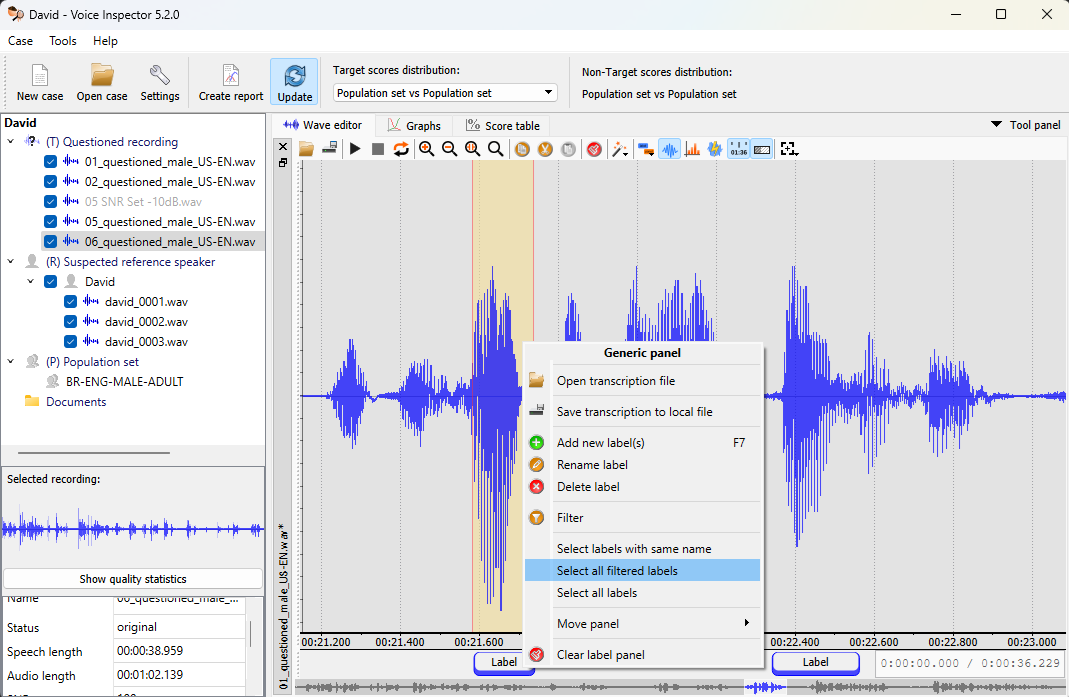
Task: Open the Help menu
Action: pyautogui.click(x=106, y=41)
